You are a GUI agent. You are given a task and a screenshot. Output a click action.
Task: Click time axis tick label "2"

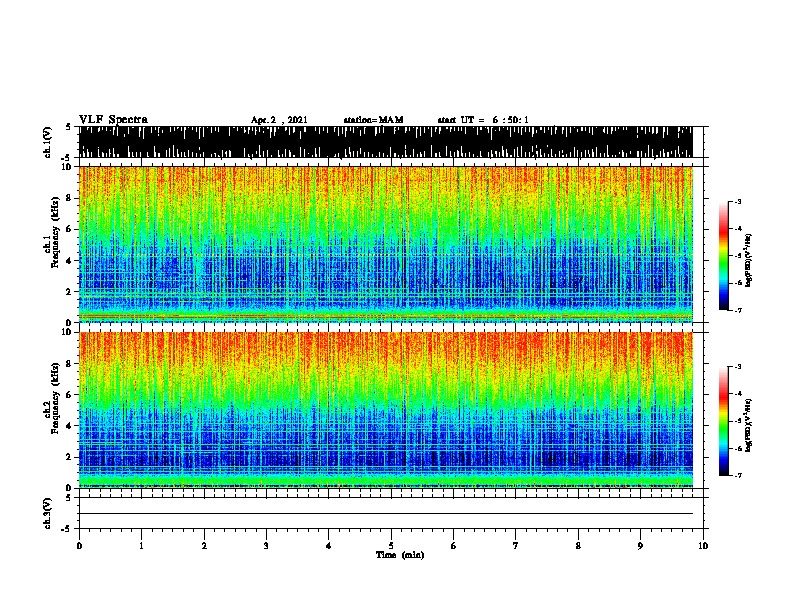click(204, 546)
